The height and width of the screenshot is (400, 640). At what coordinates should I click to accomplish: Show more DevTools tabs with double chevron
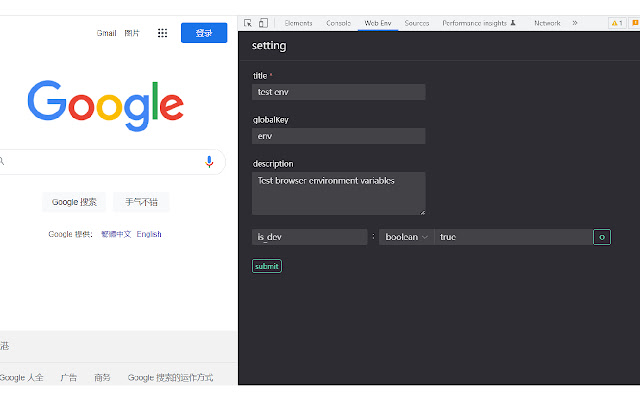coord(575,23)
